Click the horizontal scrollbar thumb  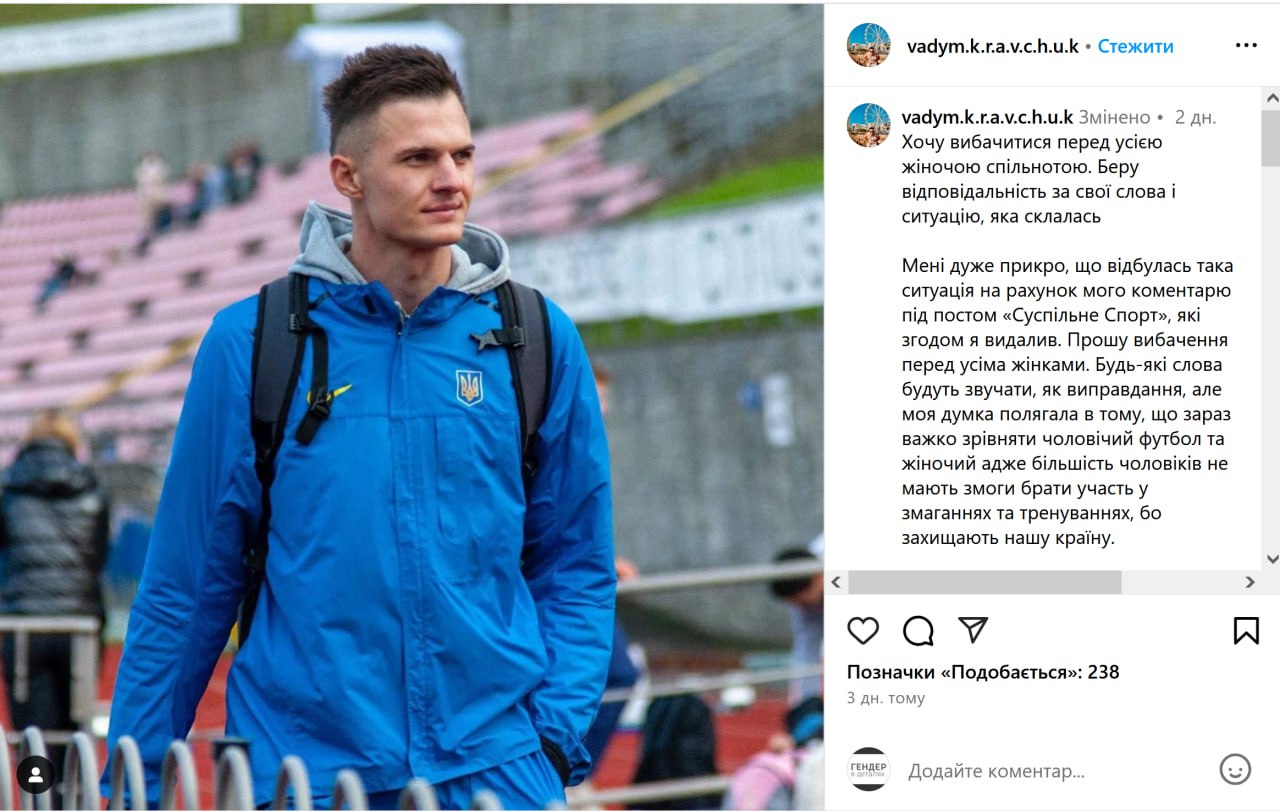click(984, 582)
